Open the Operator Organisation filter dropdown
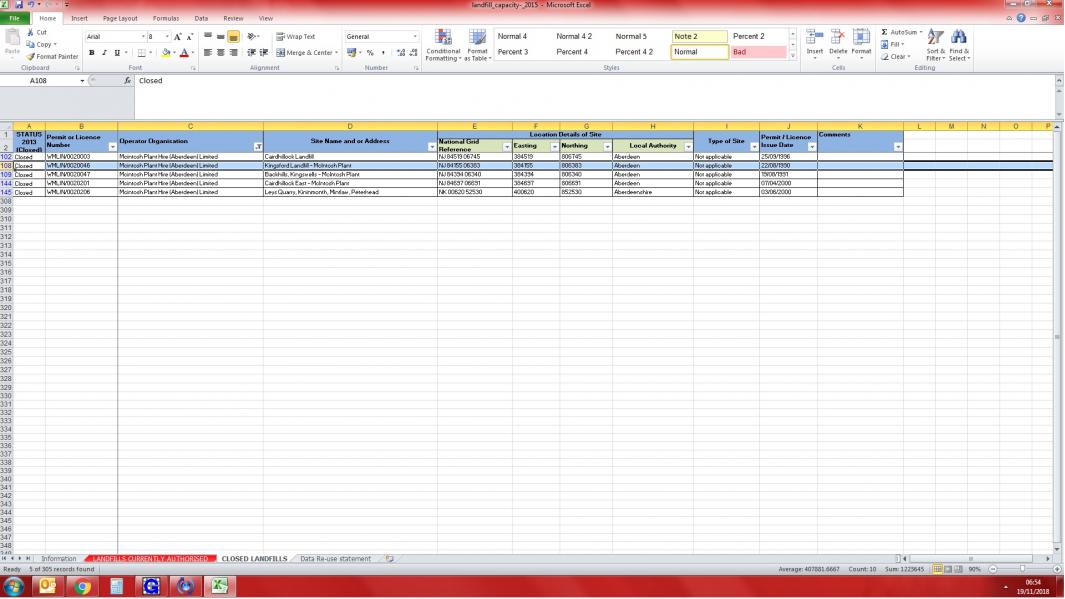Viewport: 1065px width, 599px height. point(257,147)
